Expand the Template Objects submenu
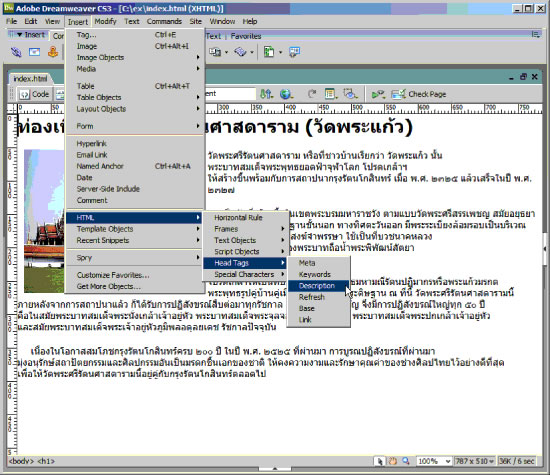 pos(134,229)
